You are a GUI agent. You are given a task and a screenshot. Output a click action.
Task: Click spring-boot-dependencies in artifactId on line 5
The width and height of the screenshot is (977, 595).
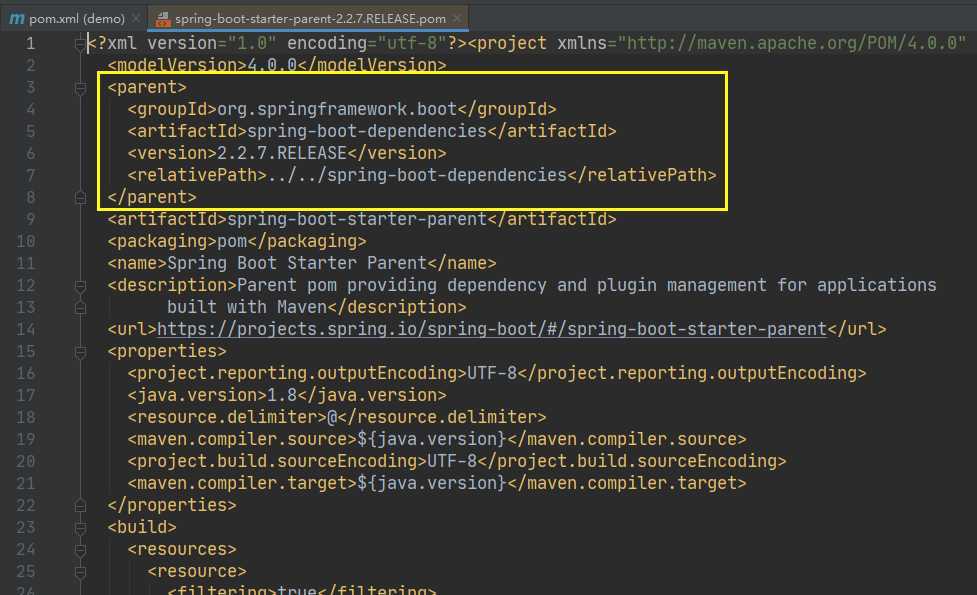[367, 131]
